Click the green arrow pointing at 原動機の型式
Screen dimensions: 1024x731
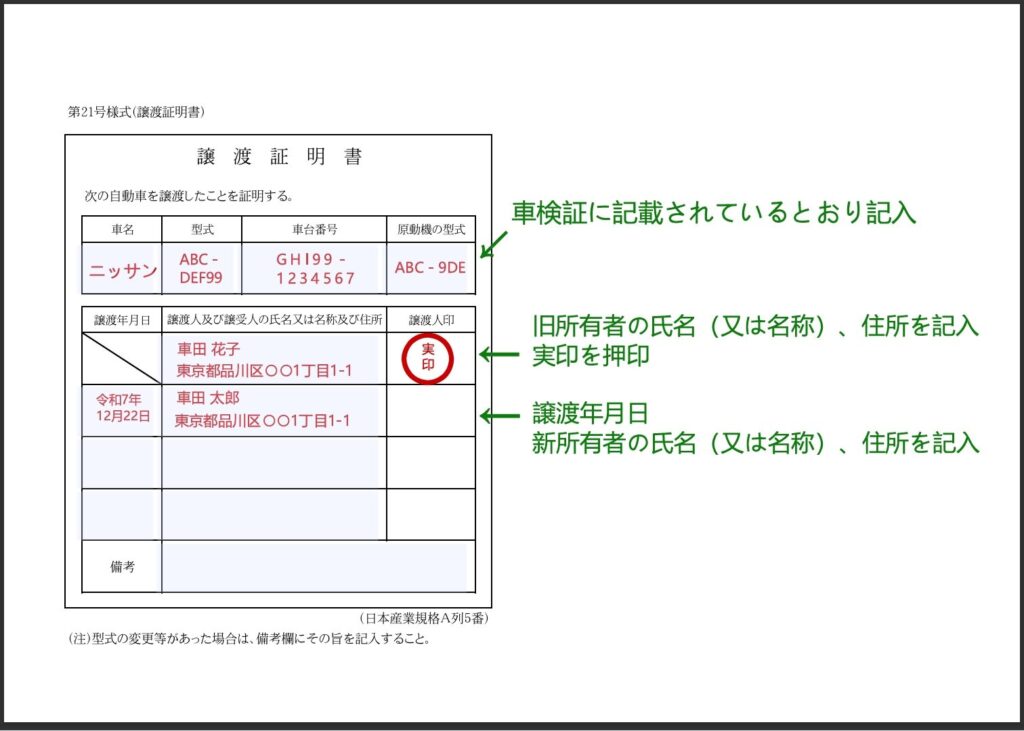(x=495, y=244)
